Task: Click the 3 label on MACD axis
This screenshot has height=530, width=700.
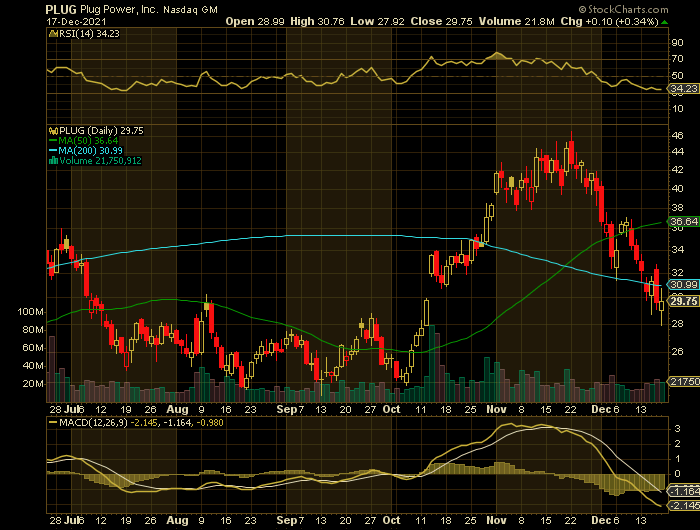Action: coord(677,429)
